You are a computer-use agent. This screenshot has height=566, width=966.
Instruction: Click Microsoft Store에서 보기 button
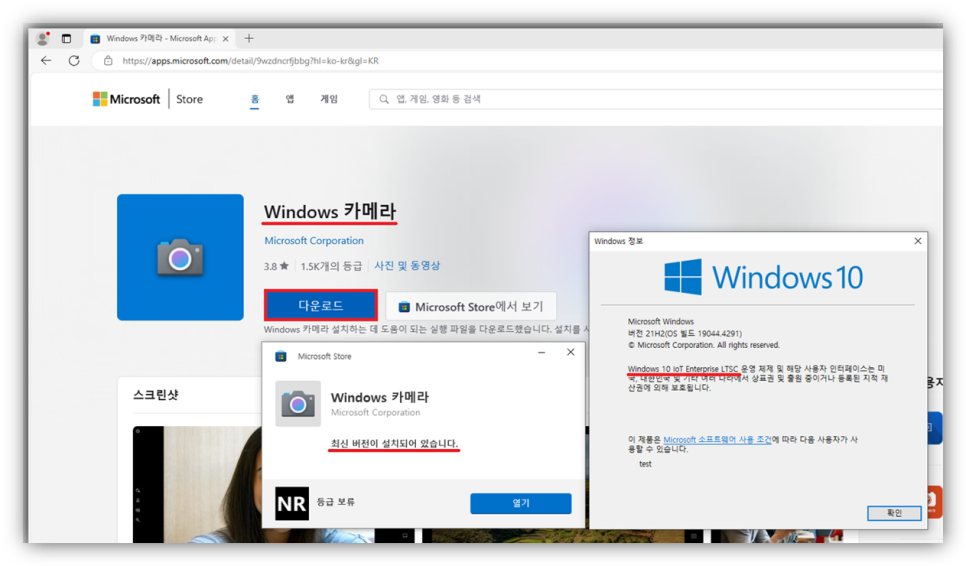(471, 306)
